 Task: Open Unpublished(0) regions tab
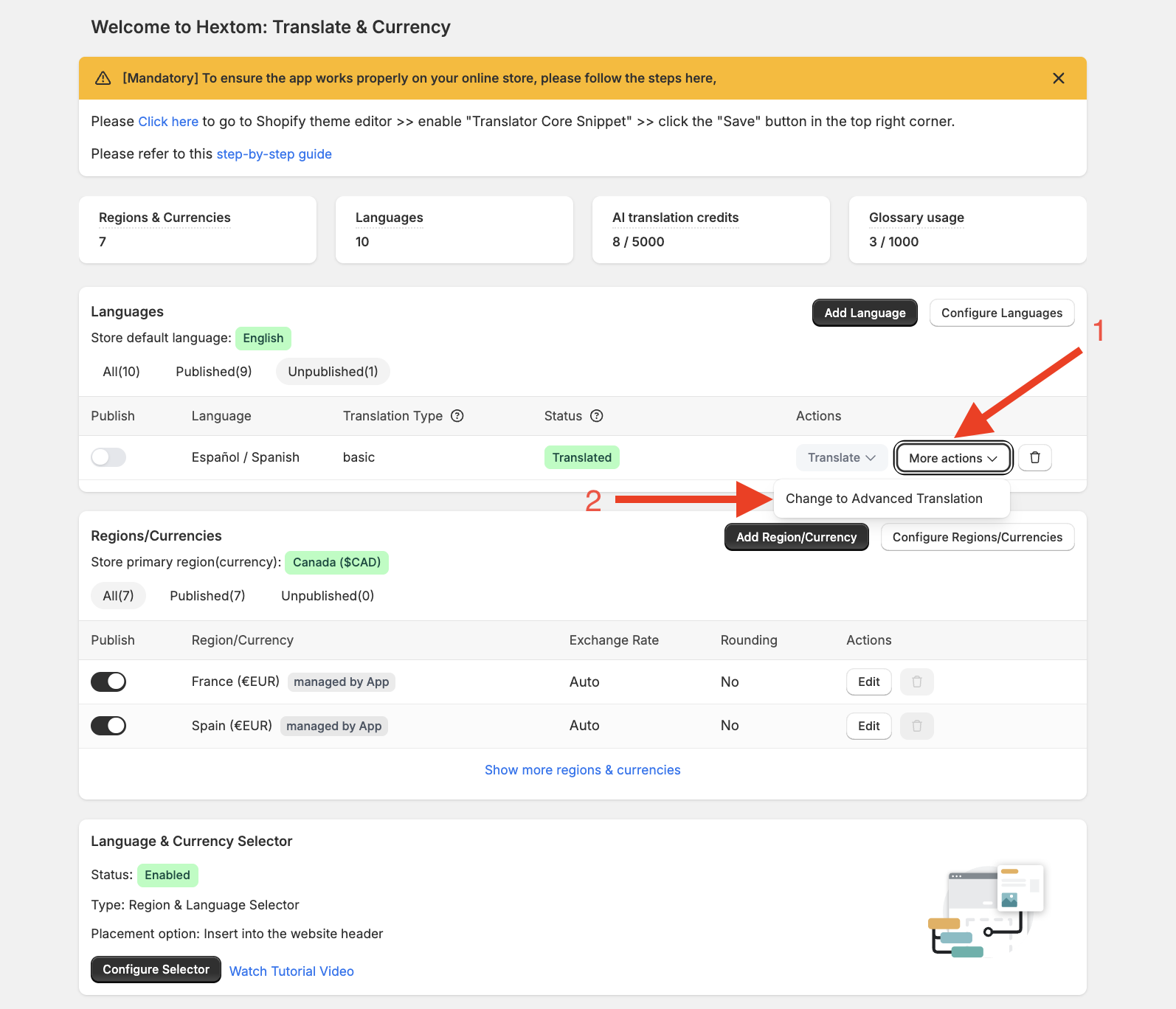tap(328, 596)
